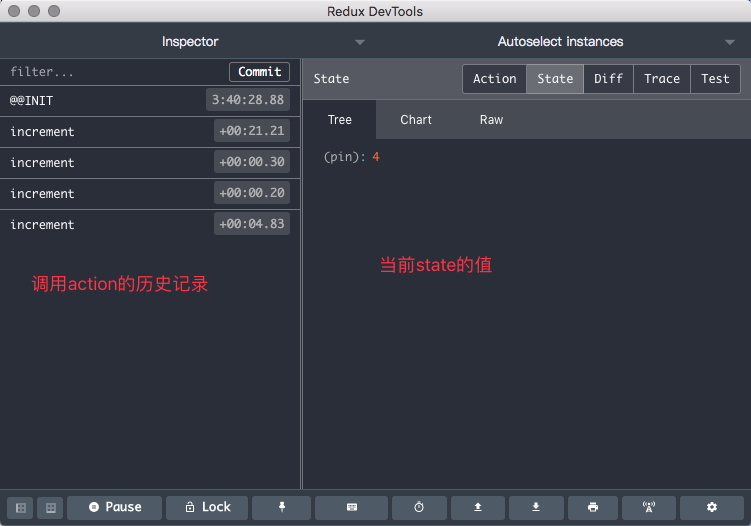
Task: Click the print icon
Action: tap(592, 508)
